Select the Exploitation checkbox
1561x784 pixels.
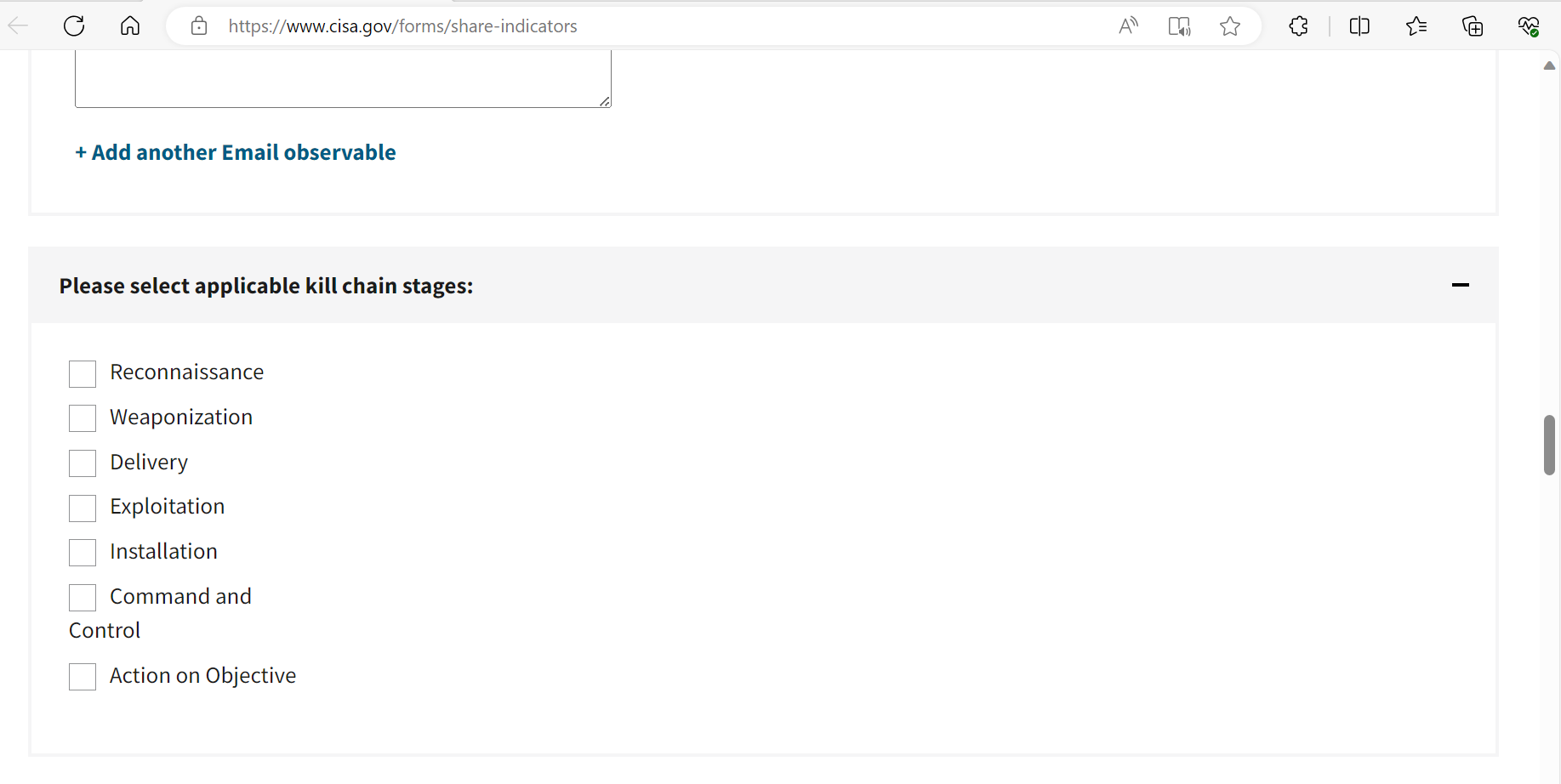click(83, 508)
